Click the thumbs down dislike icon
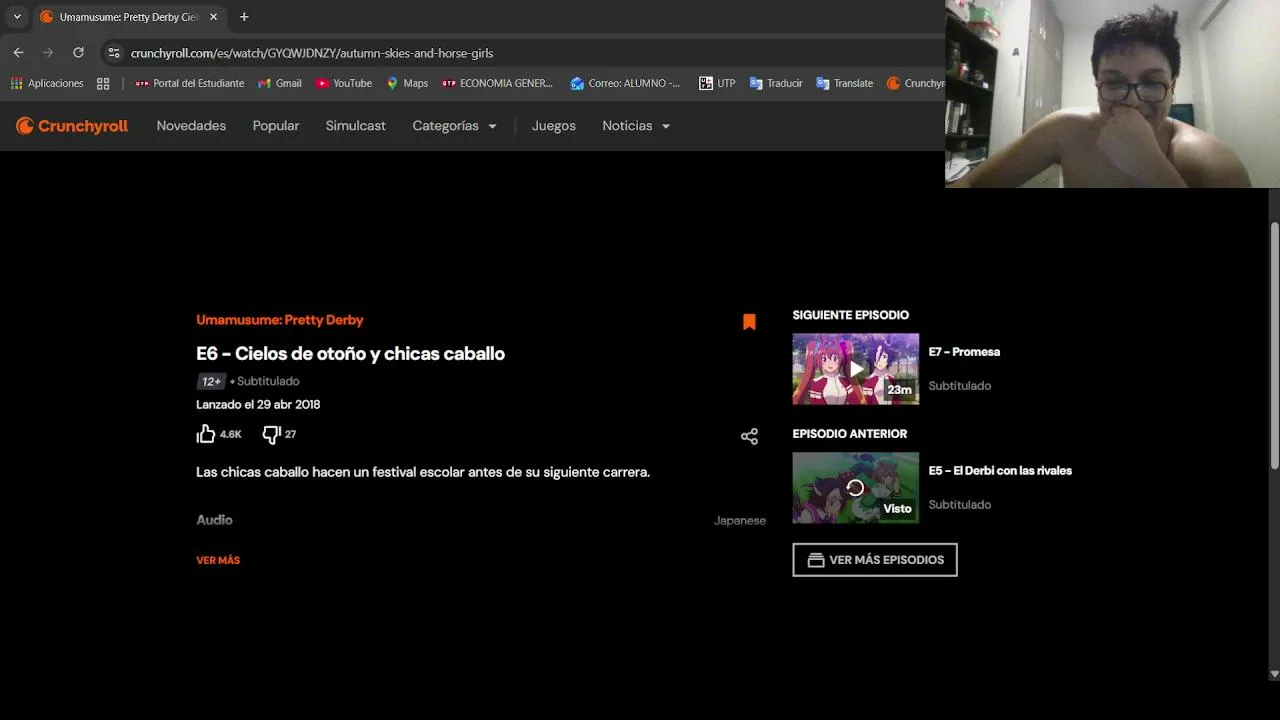Image resolution: width=1280 pixels, height=720 pixels. click(x=271, y=434)
